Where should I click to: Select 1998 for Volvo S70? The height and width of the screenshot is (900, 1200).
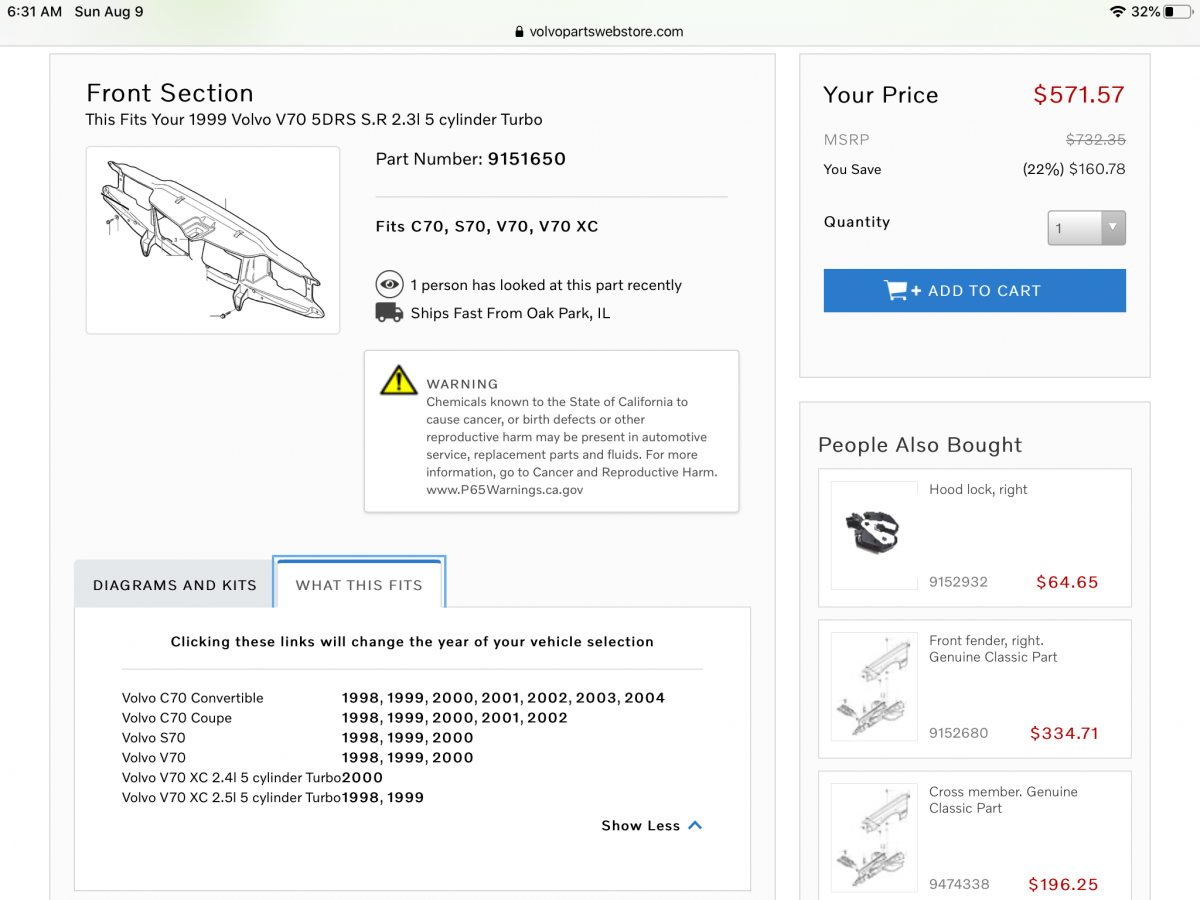360,738
